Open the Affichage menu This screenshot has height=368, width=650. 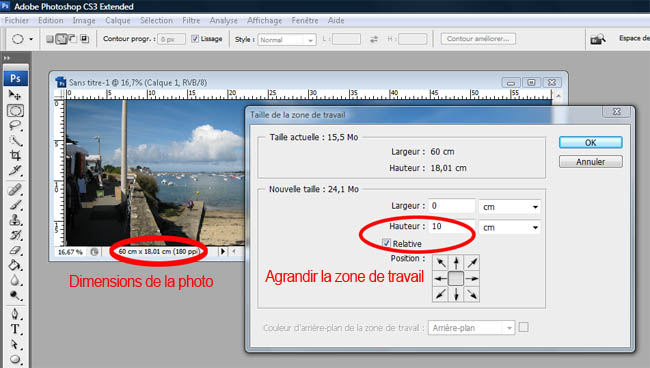(264, 20)
